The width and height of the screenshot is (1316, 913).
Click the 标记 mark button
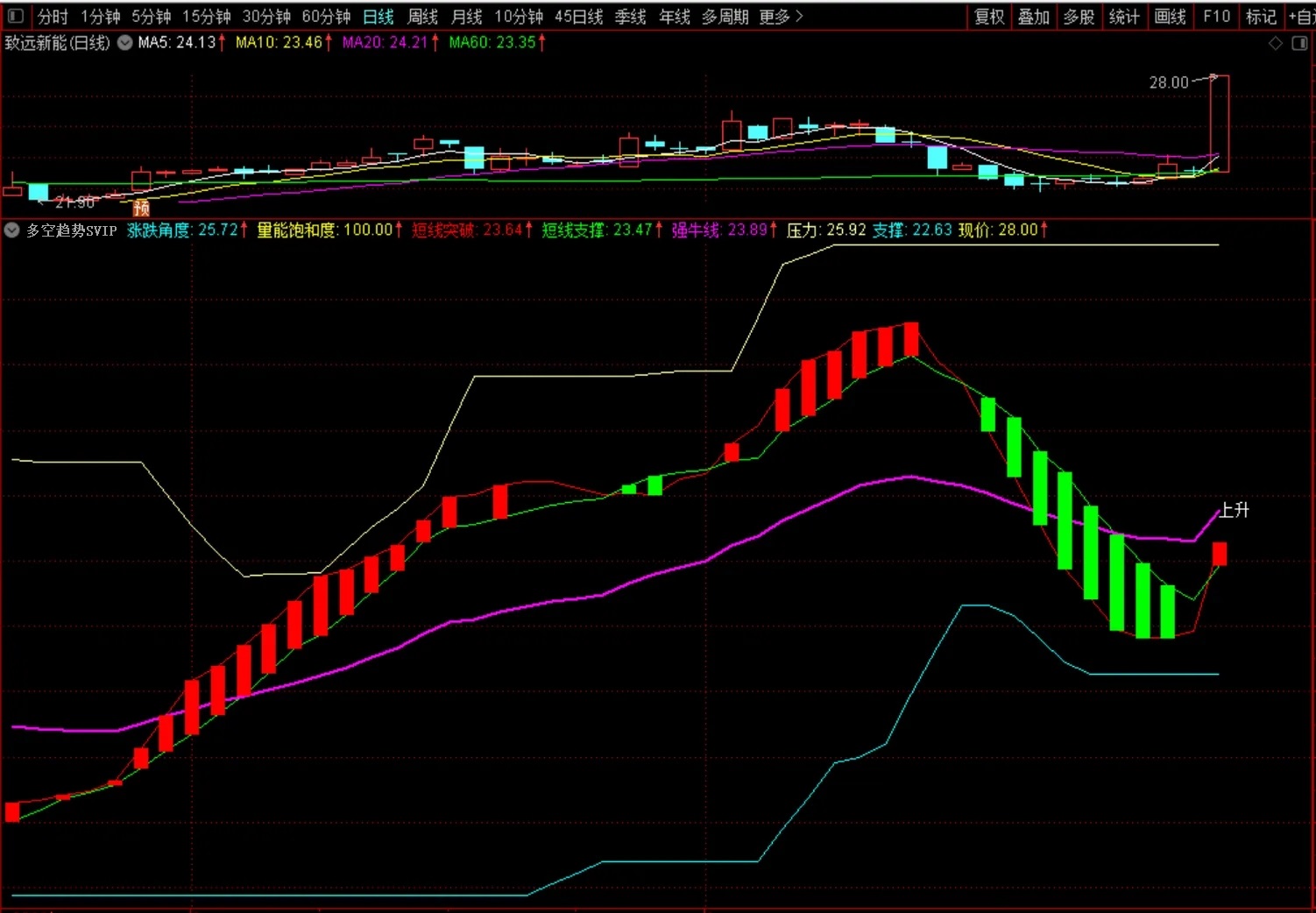pyautogui.click(x=1261, y=17)
